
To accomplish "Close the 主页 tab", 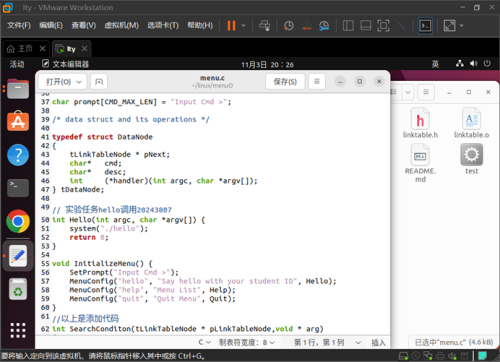I will pos(42,49).
